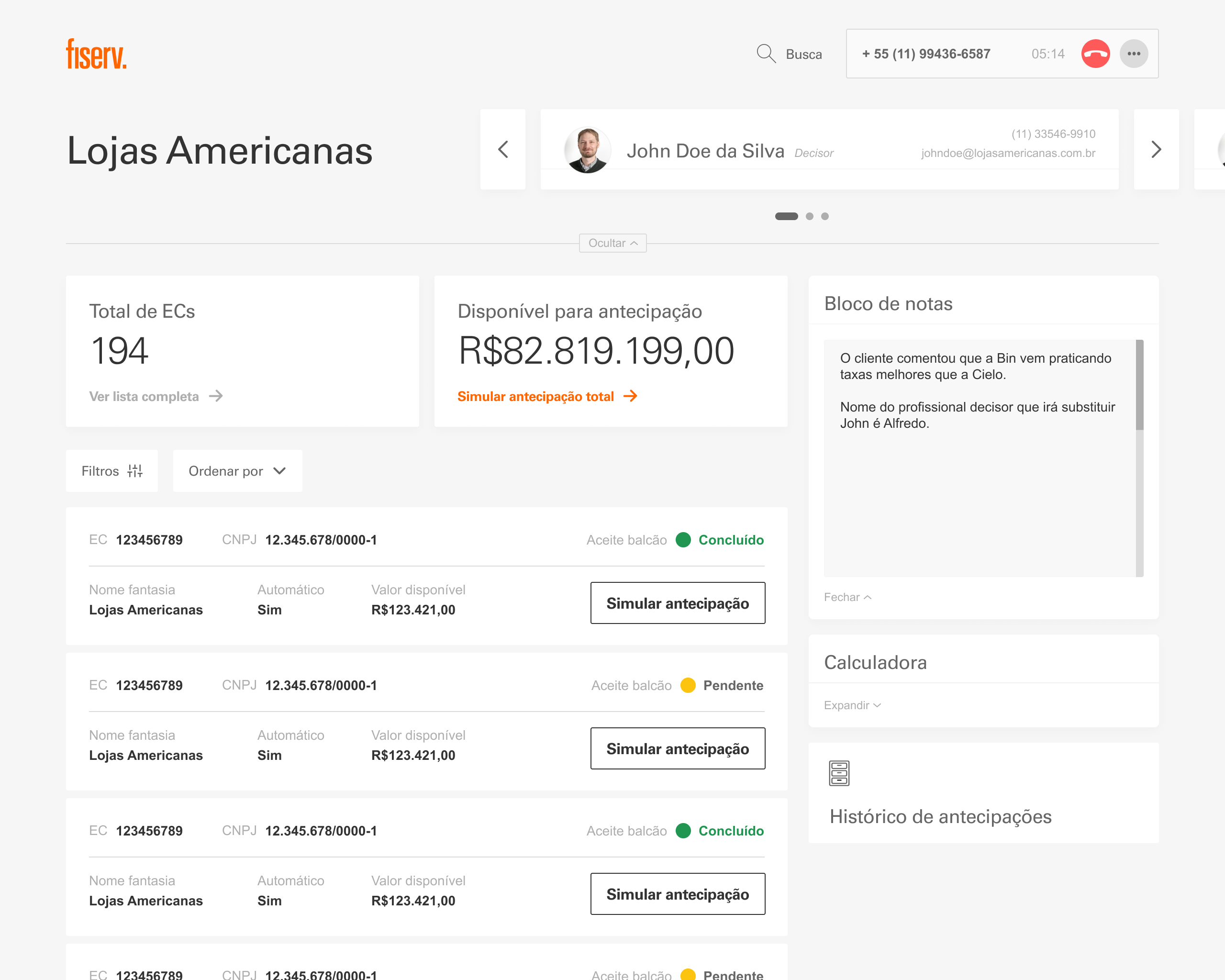This screenshot has width=1225, height=980.
Task: Click yellow Pendente status dot in second card
Action: 688,685
